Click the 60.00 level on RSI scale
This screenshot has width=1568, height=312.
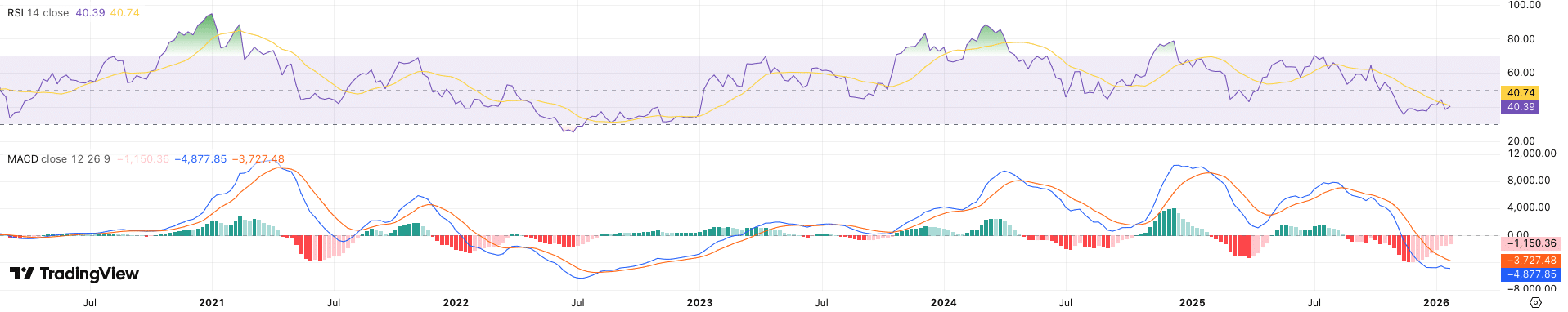tap(1521, 73)
